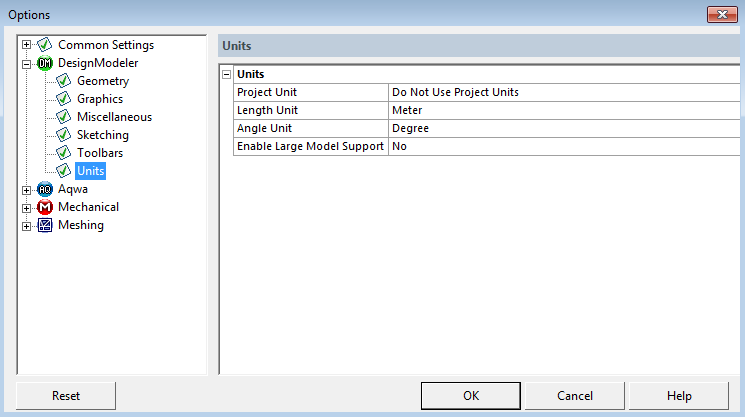The image size is (745, 417).
Task: Click the 'Enable Large Model Support' label
Action: point(310,146)
